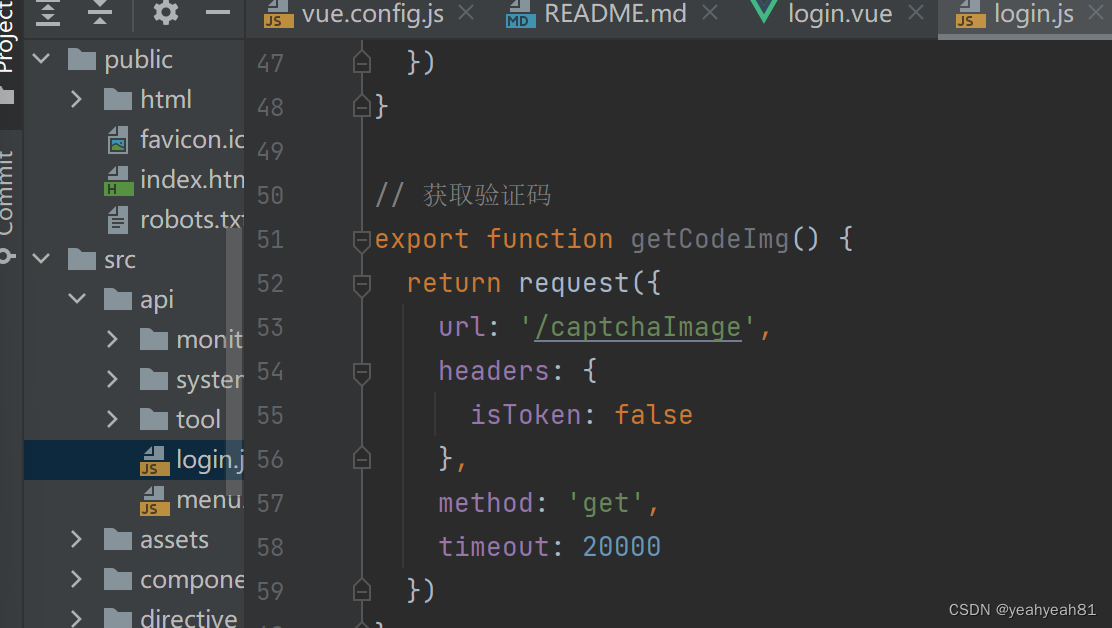The image size is (1112, 628).
Task: Click the folder icon of system
Action: (154, 380)
